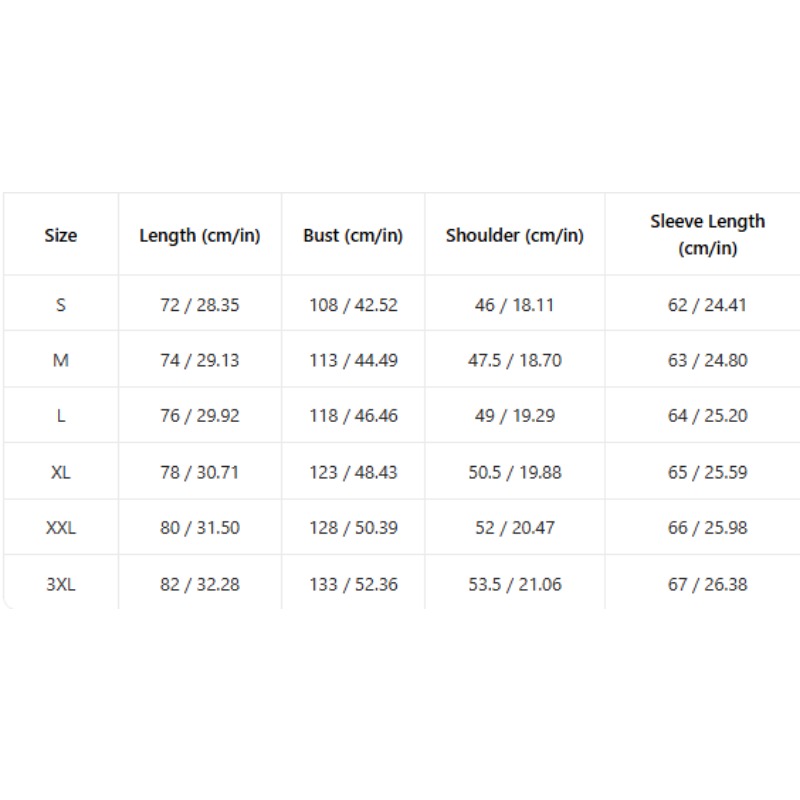Click the Bust (cm/in) column header
The height and width of the screenshot is (800, 800).
pos(353,235)
